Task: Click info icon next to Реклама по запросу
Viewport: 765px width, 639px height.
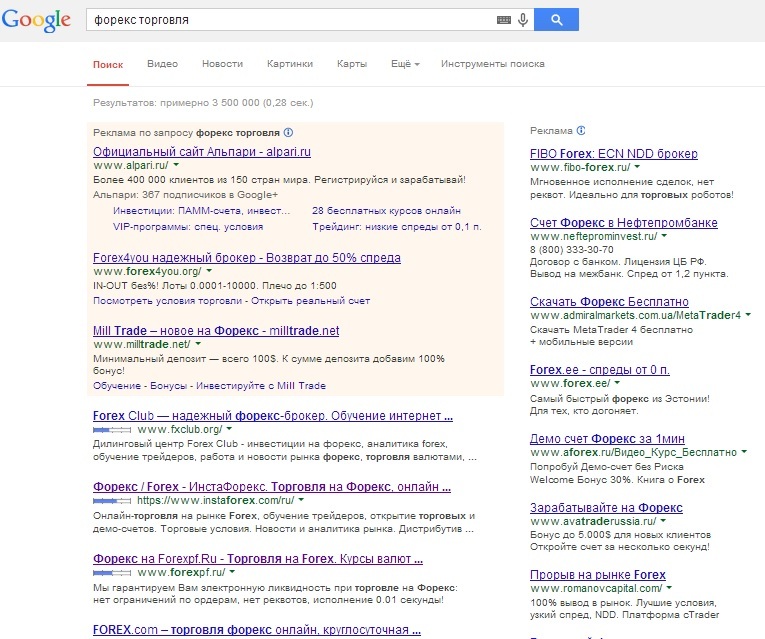Action: pos(288,133)
